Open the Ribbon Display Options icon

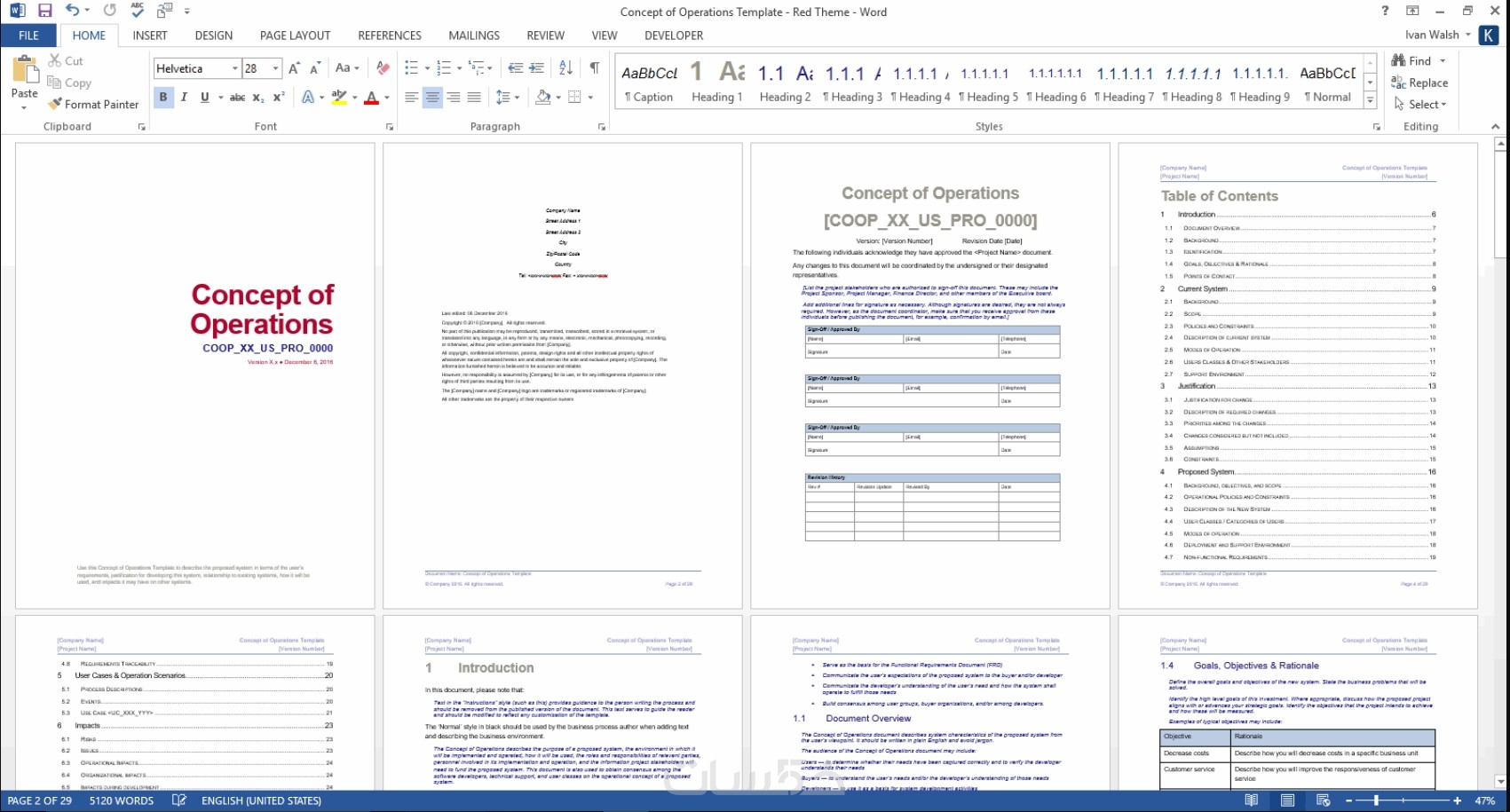tap(1412, 11)
